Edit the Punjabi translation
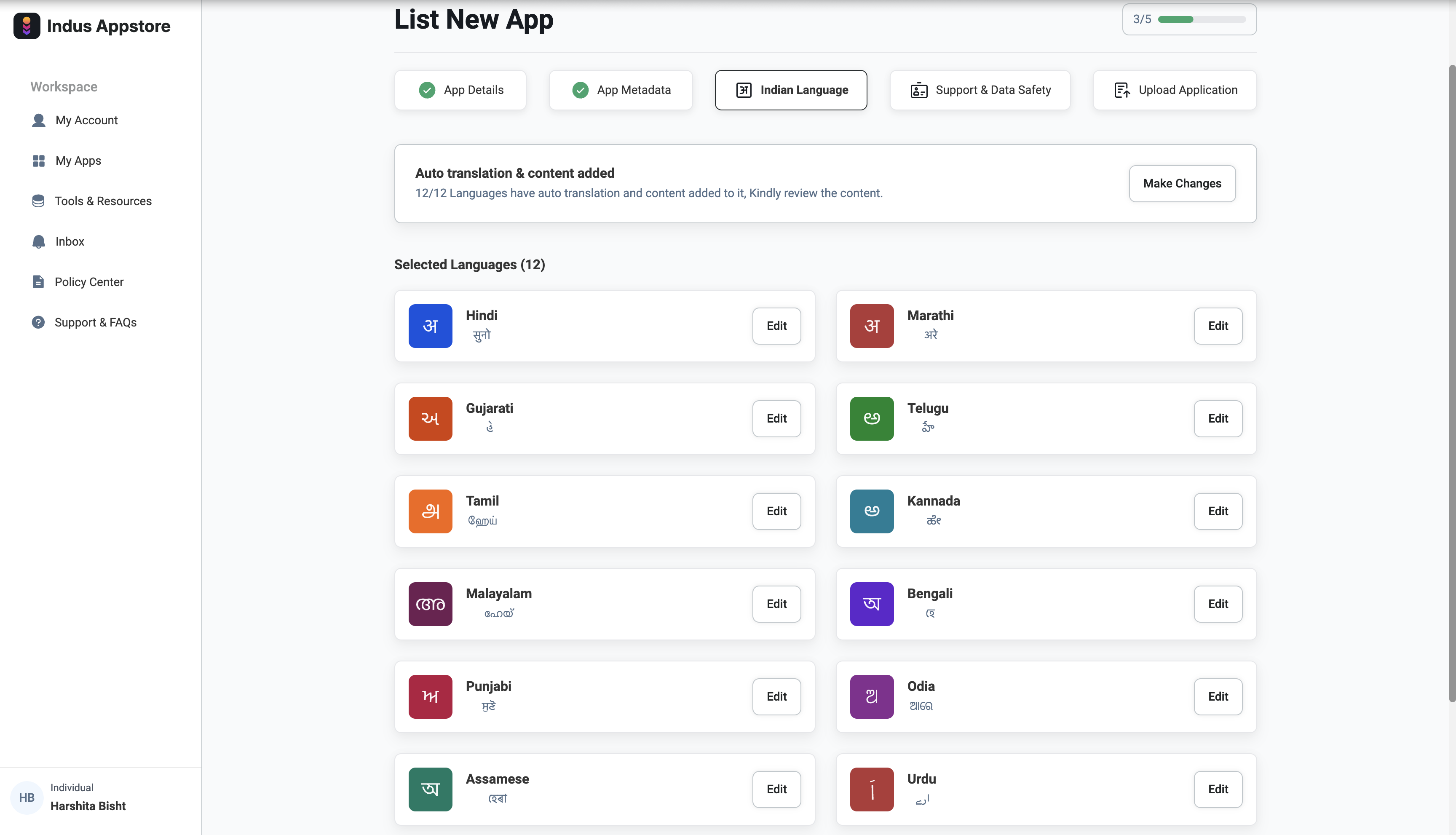Screen dimensions: 1456x835 (x=776, y=697)
